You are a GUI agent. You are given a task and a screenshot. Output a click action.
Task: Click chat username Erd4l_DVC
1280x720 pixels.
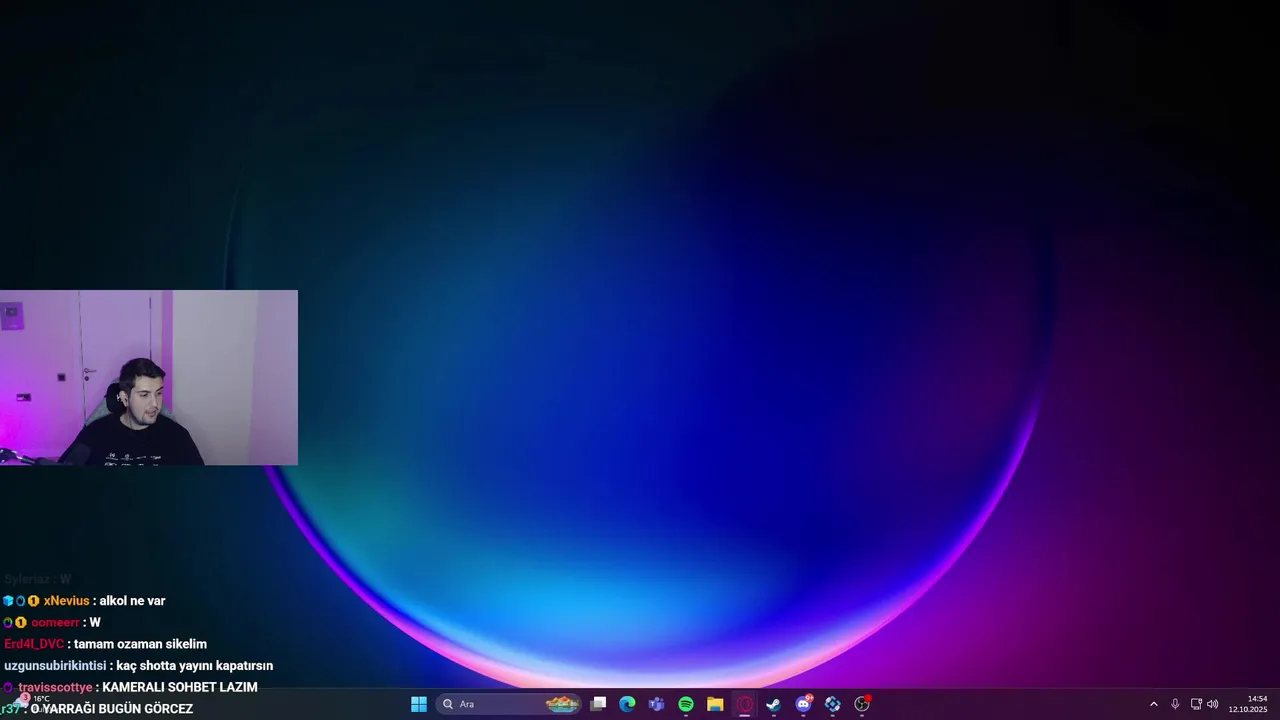[x=34, y=644]
